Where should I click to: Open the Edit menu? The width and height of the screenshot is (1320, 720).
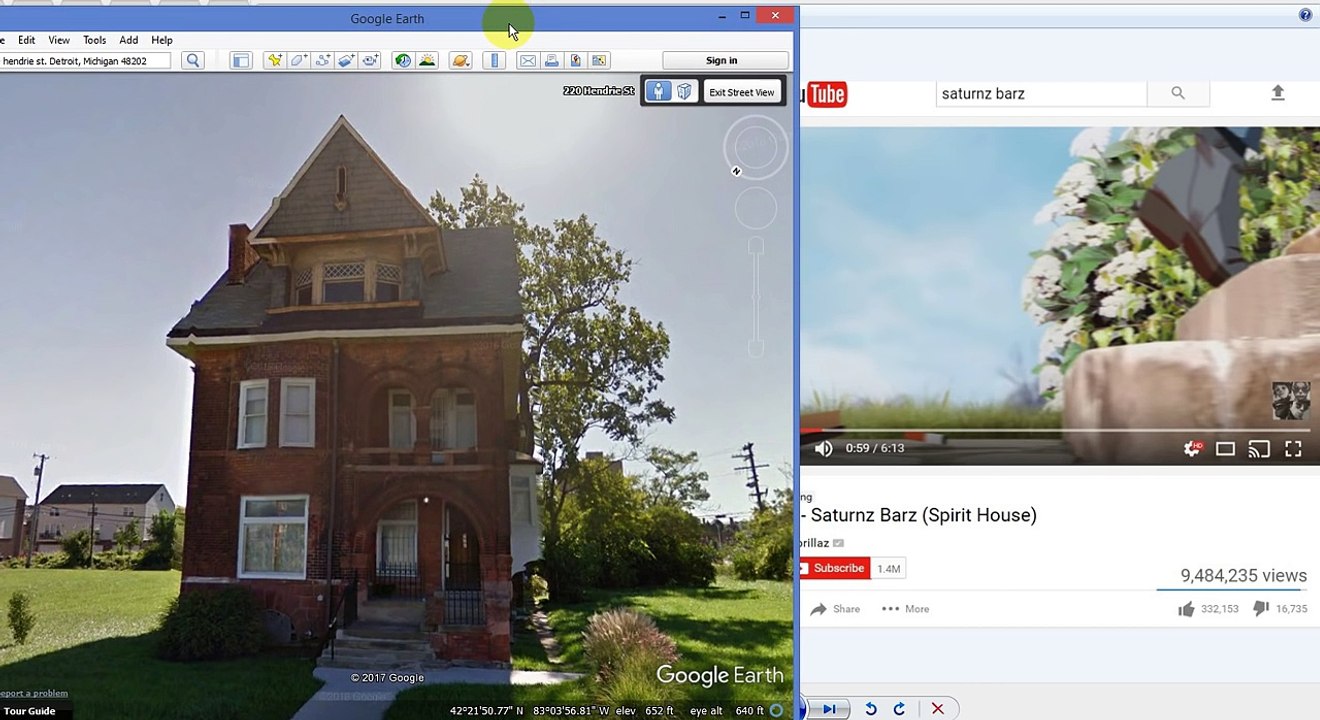click(x=26, y=40)
